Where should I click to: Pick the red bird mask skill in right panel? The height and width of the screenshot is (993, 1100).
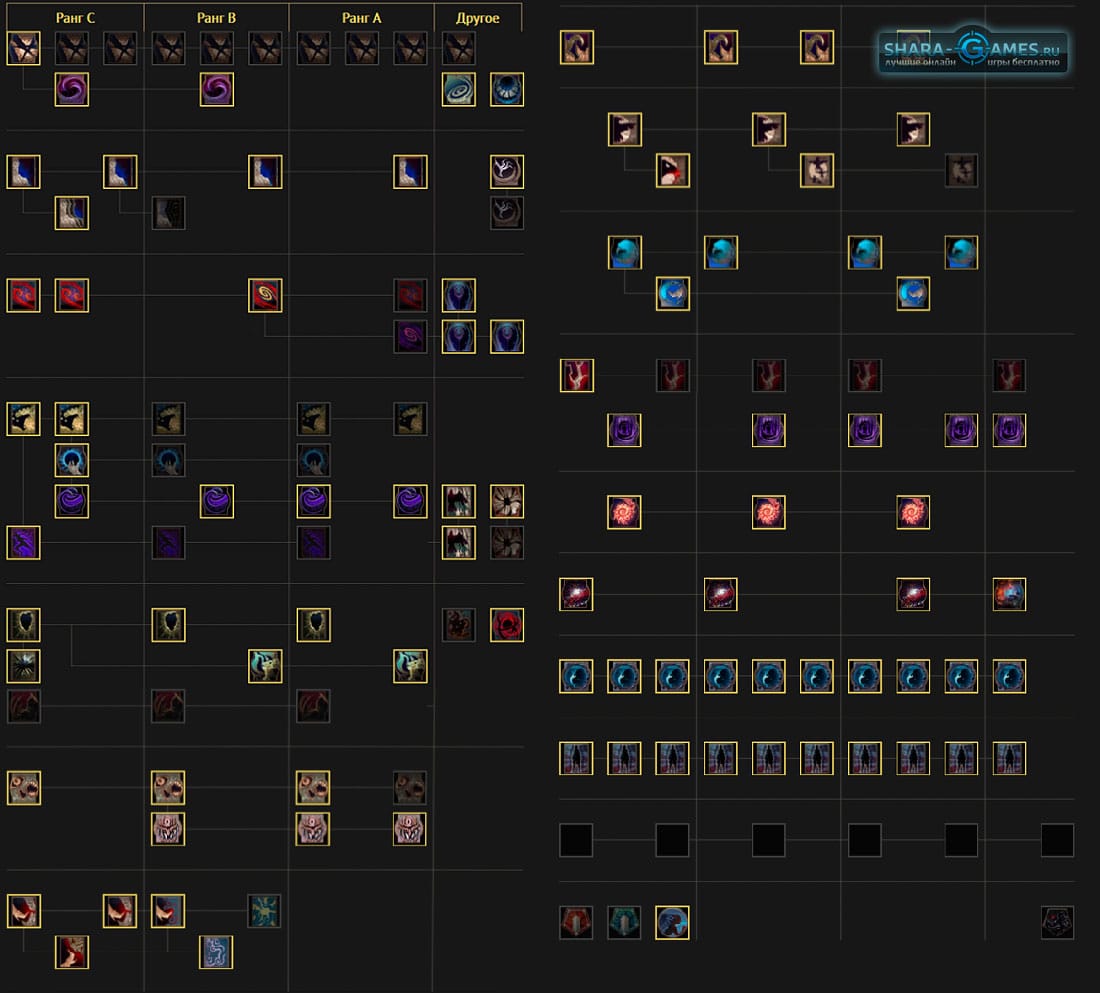pos(673,171)
